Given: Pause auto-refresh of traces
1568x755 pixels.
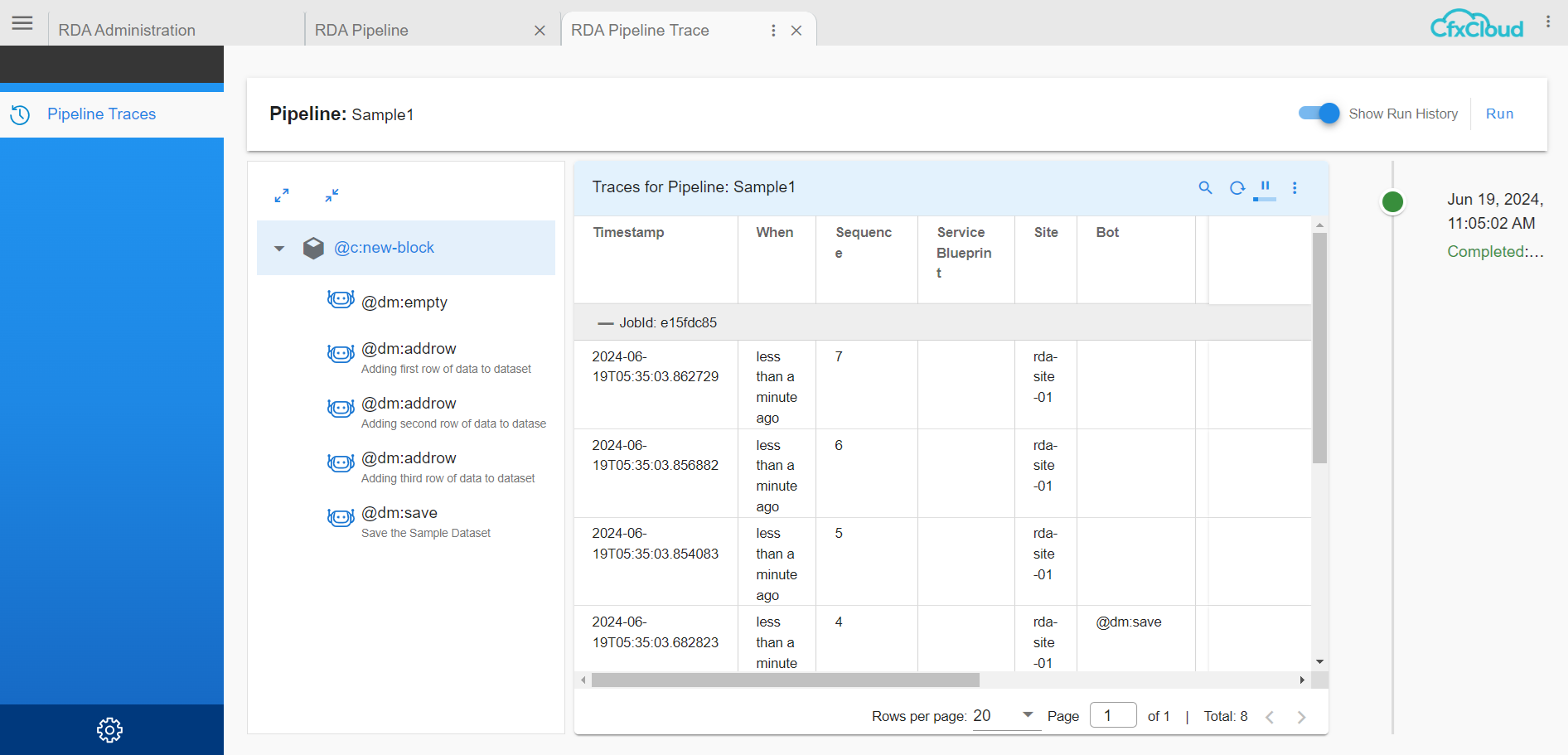Looking at the screenshot, I should click(1265, 186).
